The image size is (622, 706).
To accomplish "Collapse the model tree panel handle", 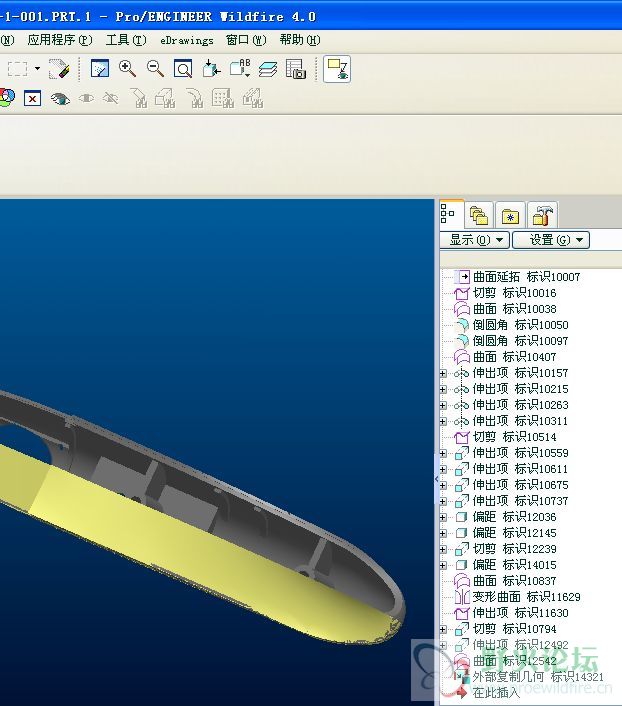I will pos(436,479).
